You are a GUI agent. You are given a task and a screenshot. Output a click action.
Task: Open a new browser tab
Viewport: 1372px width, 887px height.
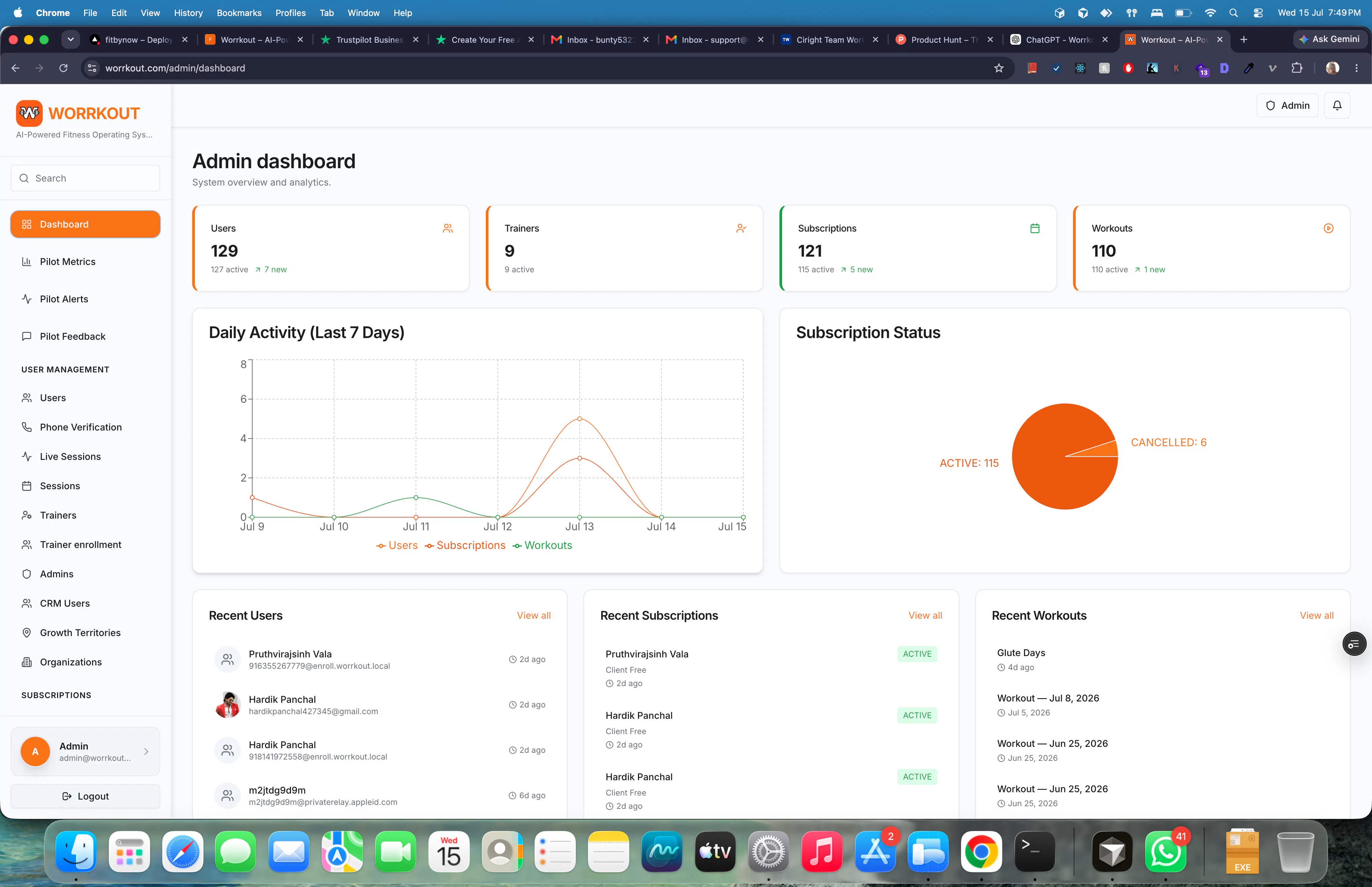pos(1244,39)
